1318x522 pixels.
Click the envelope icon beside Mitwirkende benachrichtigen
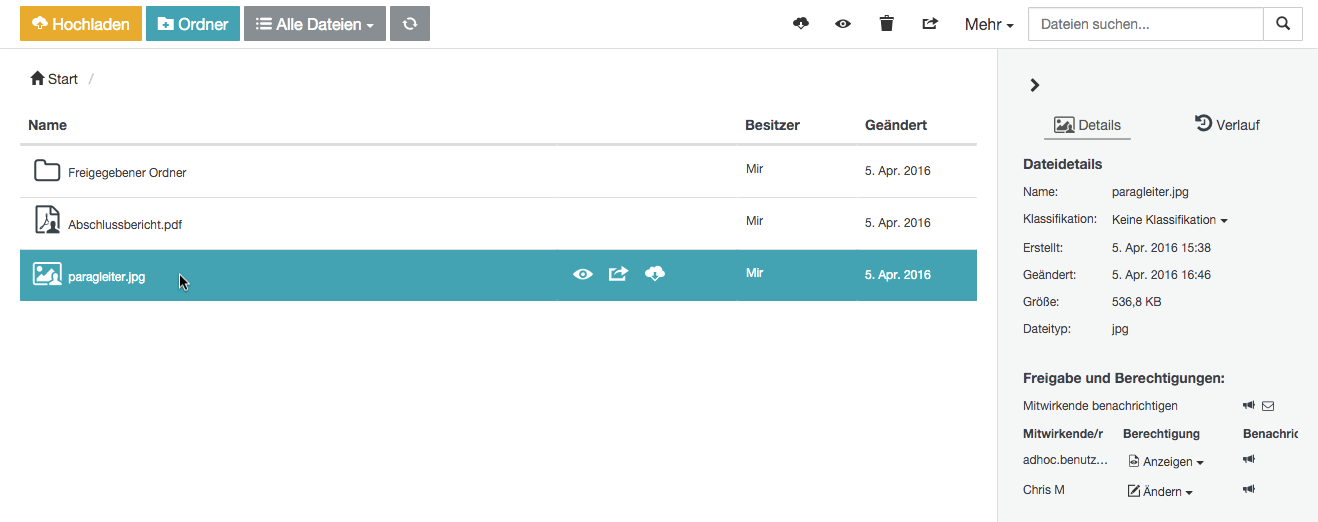tap(1268, 405)
